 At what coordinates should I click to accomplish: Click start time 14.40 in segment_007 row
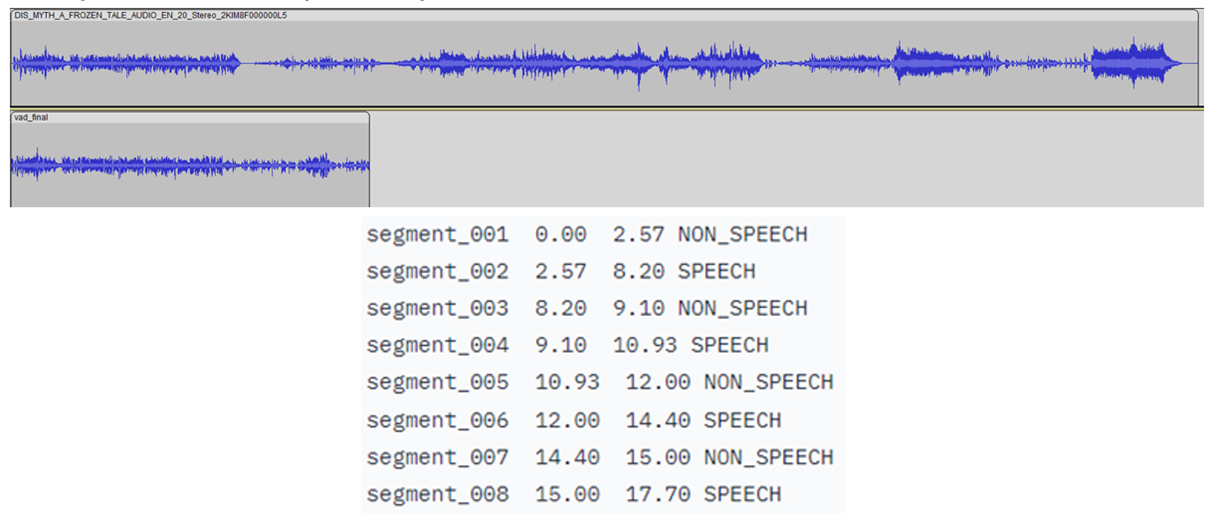point(567,456)
